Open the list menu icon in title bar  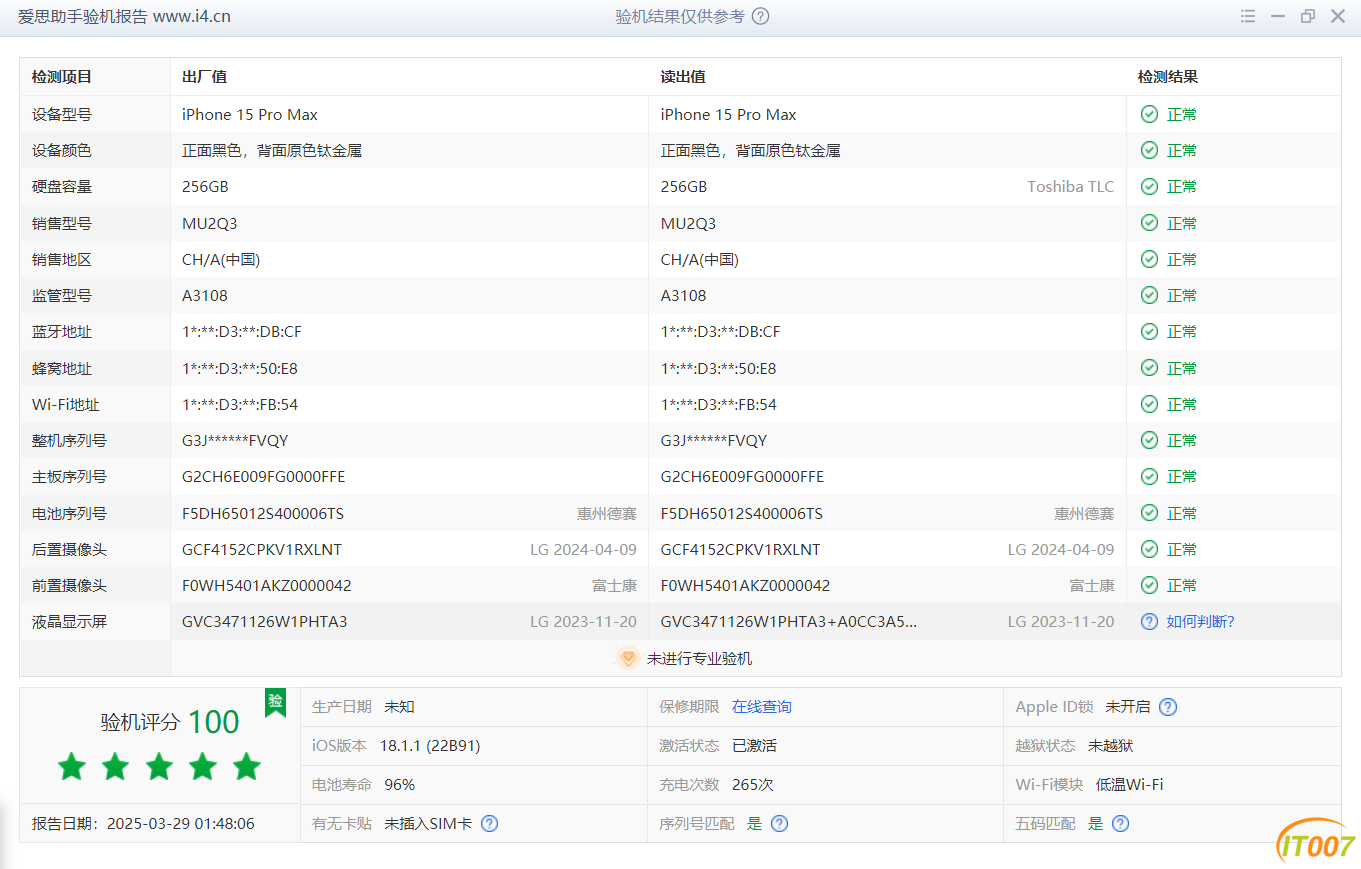tap(1248, 16)
